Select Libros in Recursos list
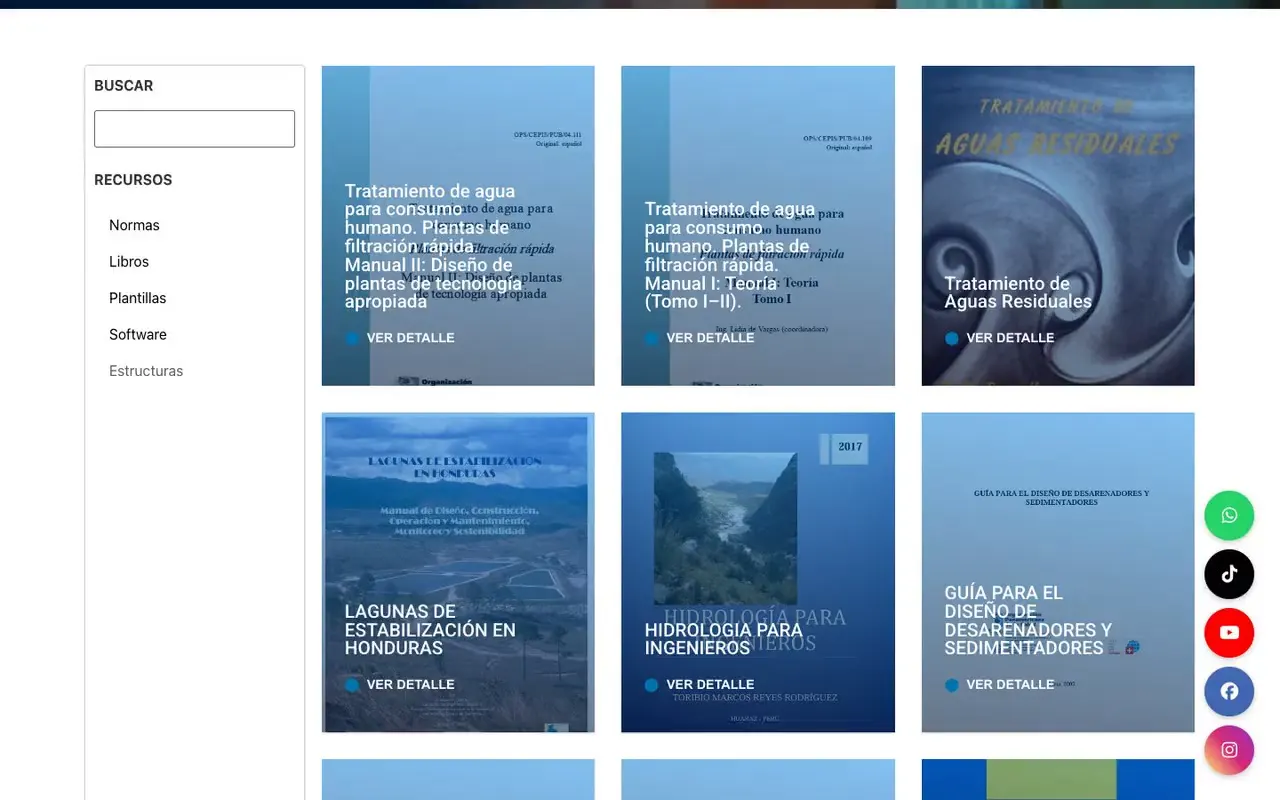1280x800 pixels. tap(129, 262)
